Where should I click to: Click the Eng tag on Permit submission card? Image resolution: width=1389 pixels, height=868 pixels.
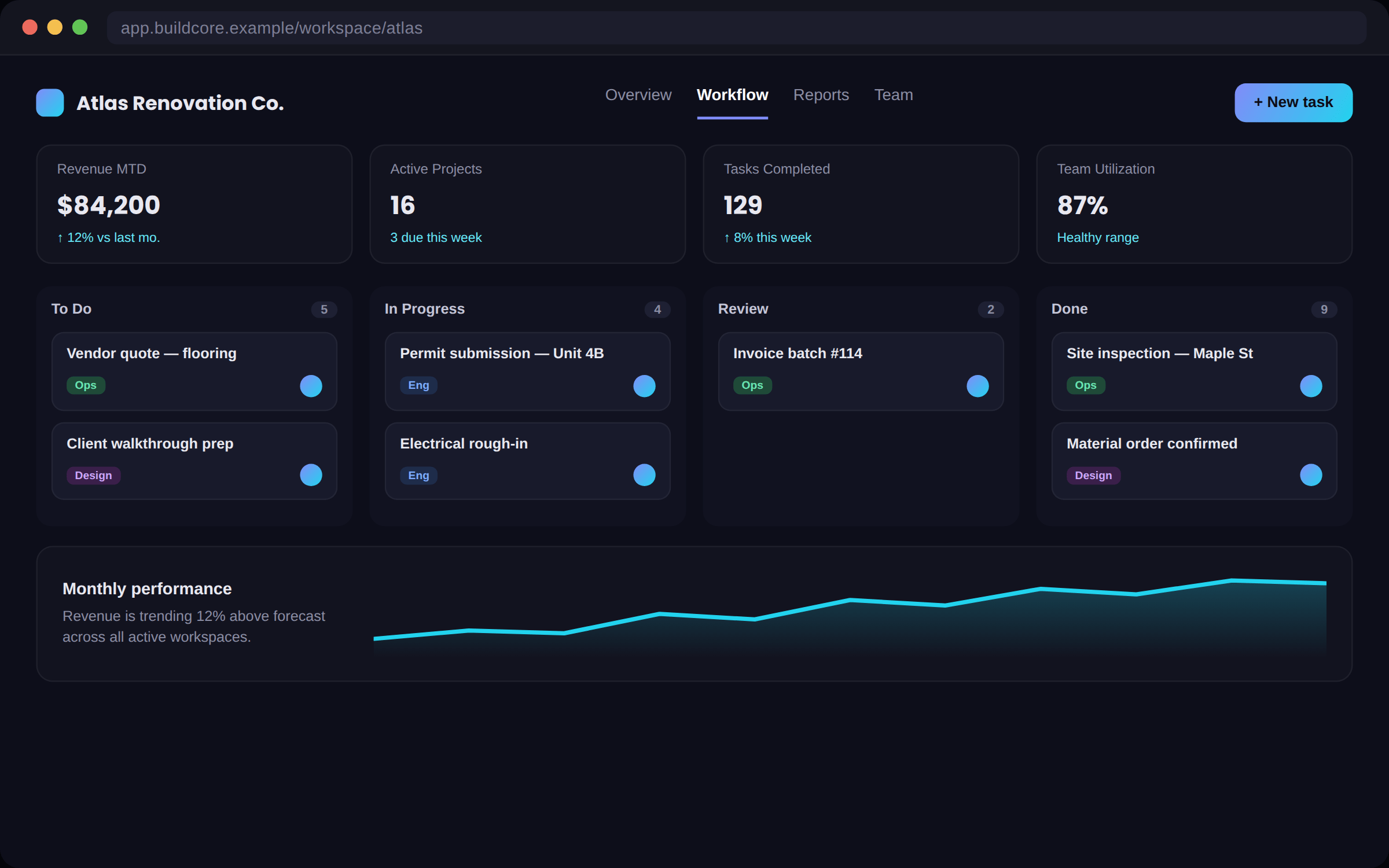pyautogui.click(x=418, y=385)
